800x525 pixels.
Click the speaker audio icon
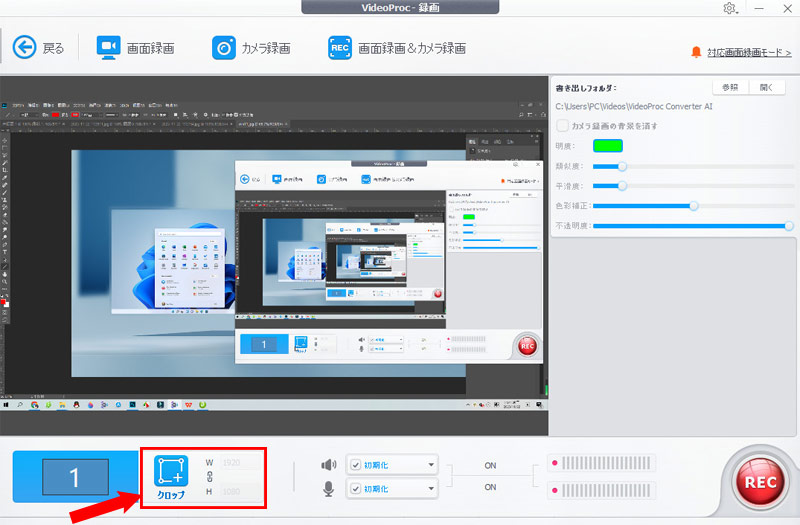coord(329,465)
